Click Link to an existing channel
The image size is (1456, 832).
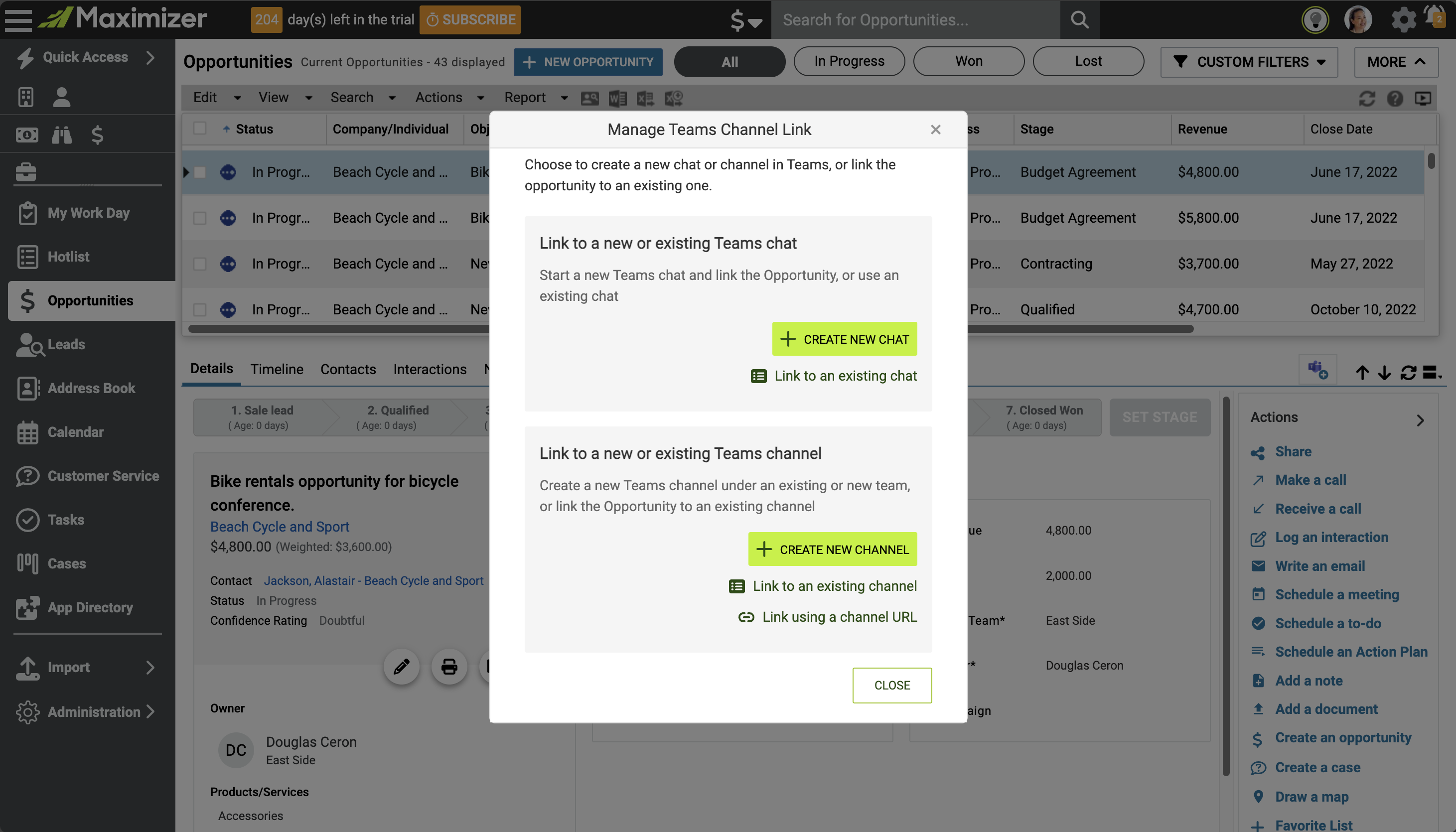click(822, 586)
